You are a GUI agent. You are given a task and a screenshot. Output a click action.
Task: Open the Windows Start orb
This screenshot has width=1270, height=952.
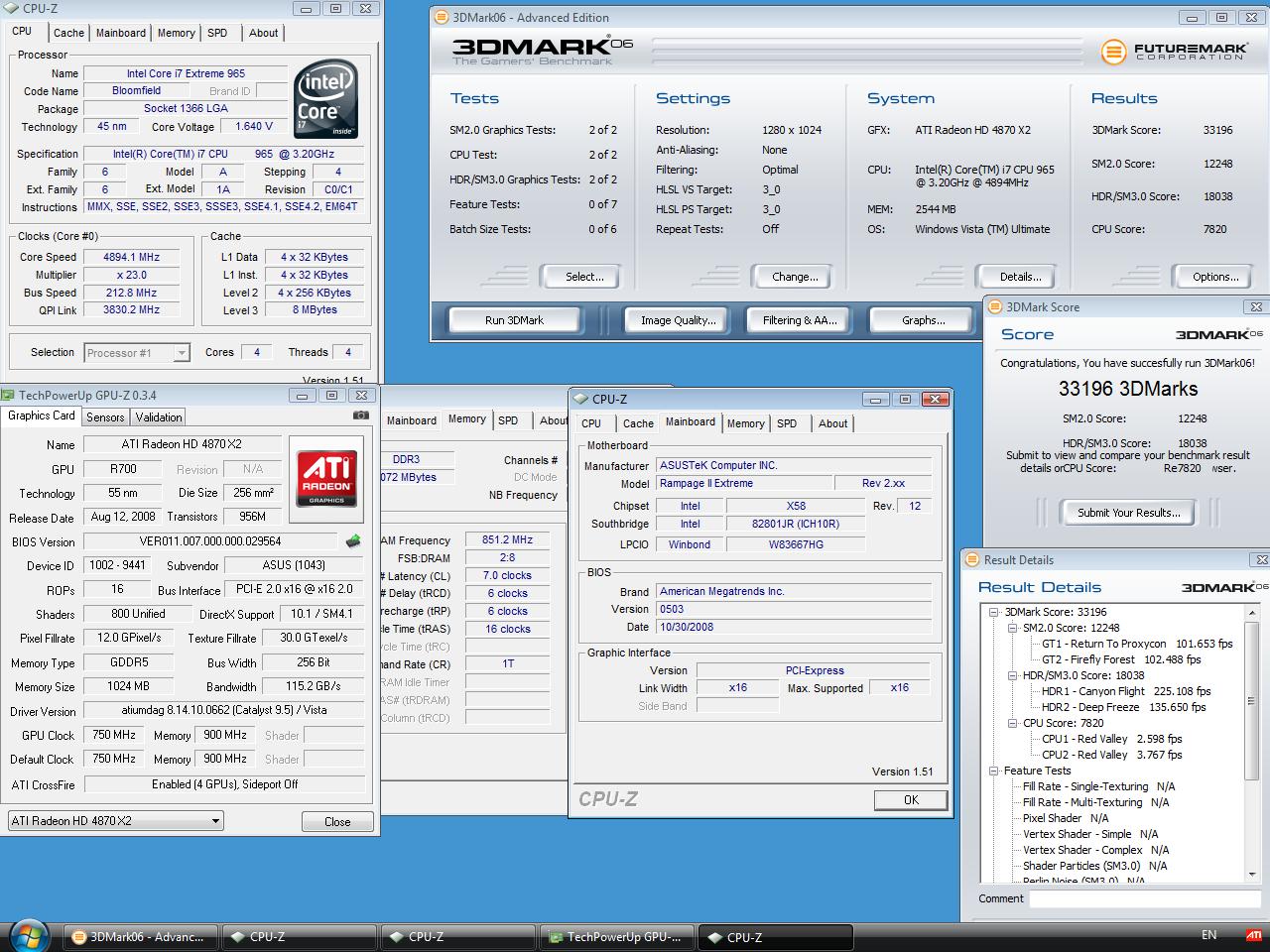(x=29, y=935)
